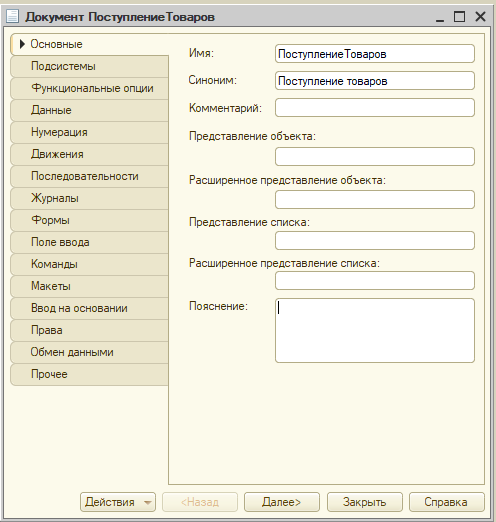
Task: Go to the Нумерация tab
Action: coord(89,132)
